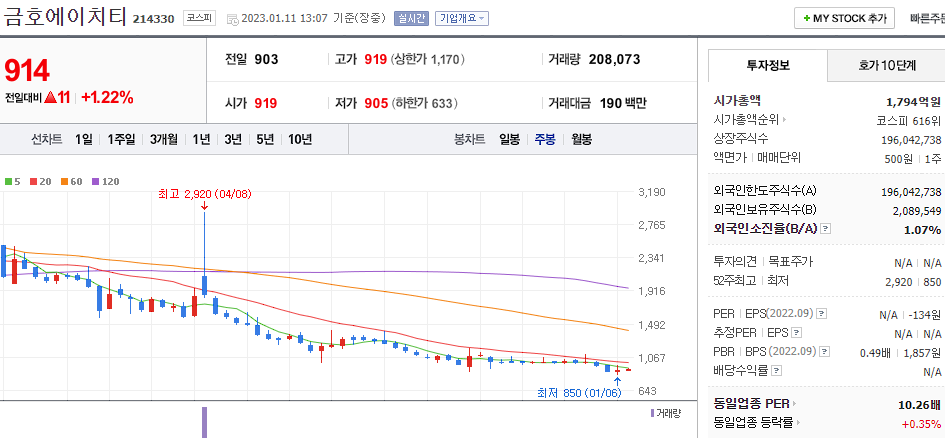Click the help icon next to BPS(2022.09)

[824, 351]
